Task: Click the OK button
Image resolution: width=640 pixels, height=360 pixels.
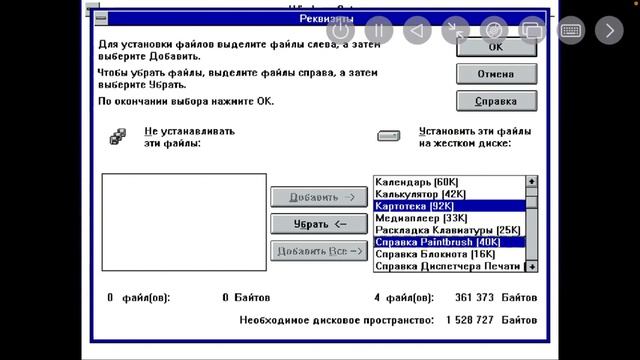Action: [x=496, y=47]
